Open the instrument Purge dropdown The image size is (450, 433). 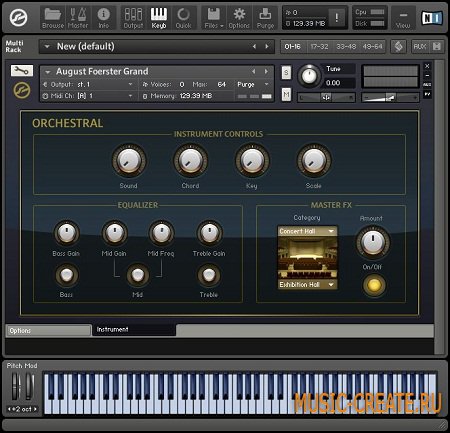coord(253,85)
